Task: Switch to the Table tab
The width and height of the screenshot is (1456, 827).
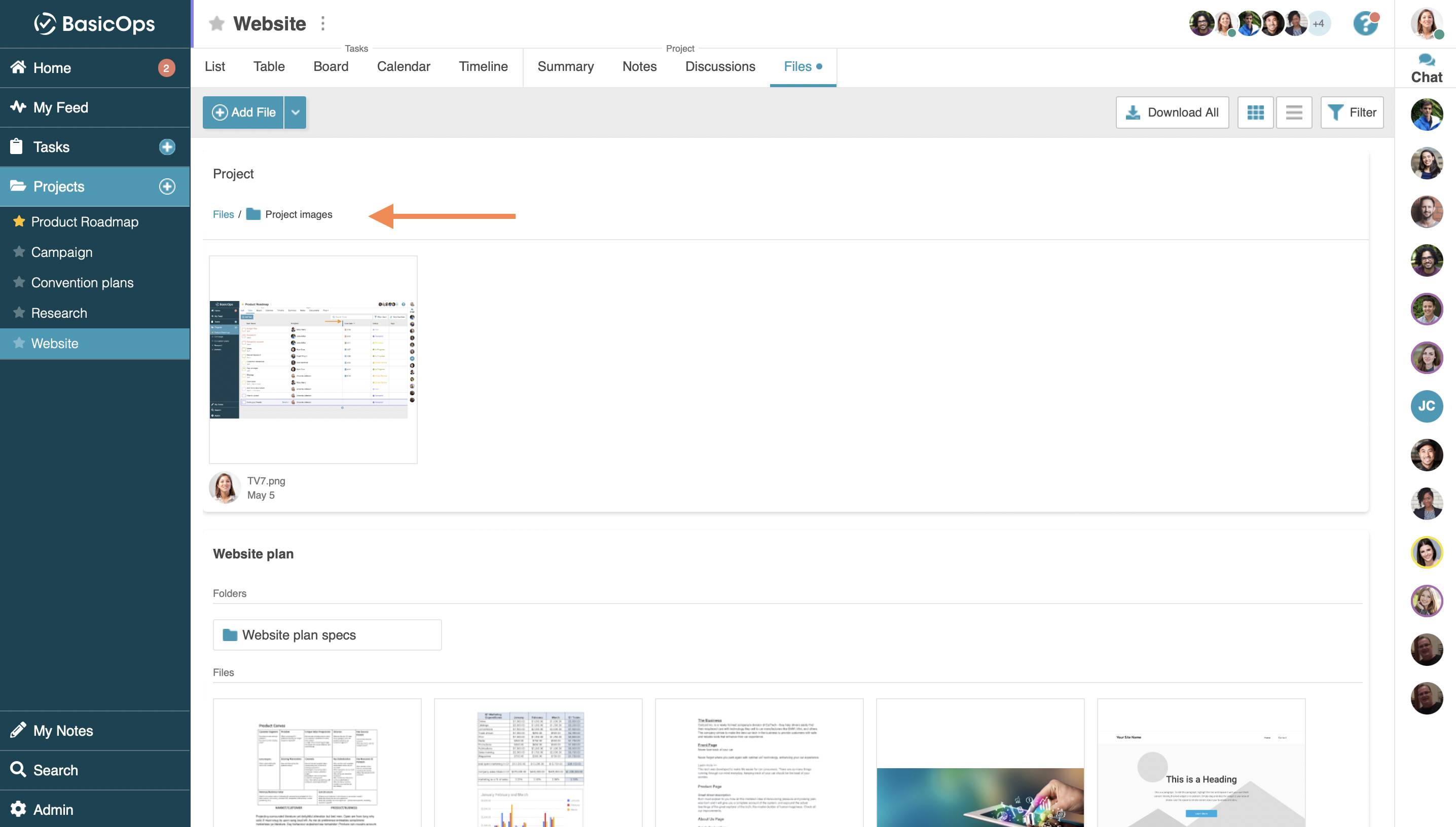Action: [269, 66]
